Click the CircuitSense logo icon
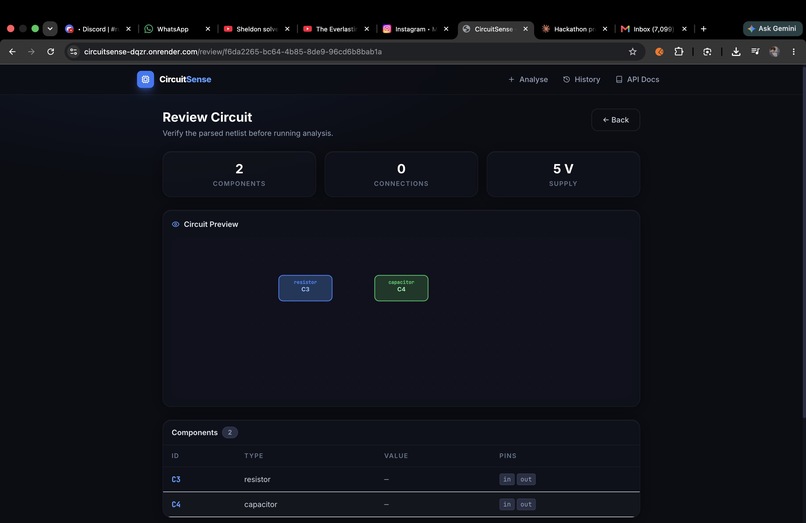 [145, 79]
